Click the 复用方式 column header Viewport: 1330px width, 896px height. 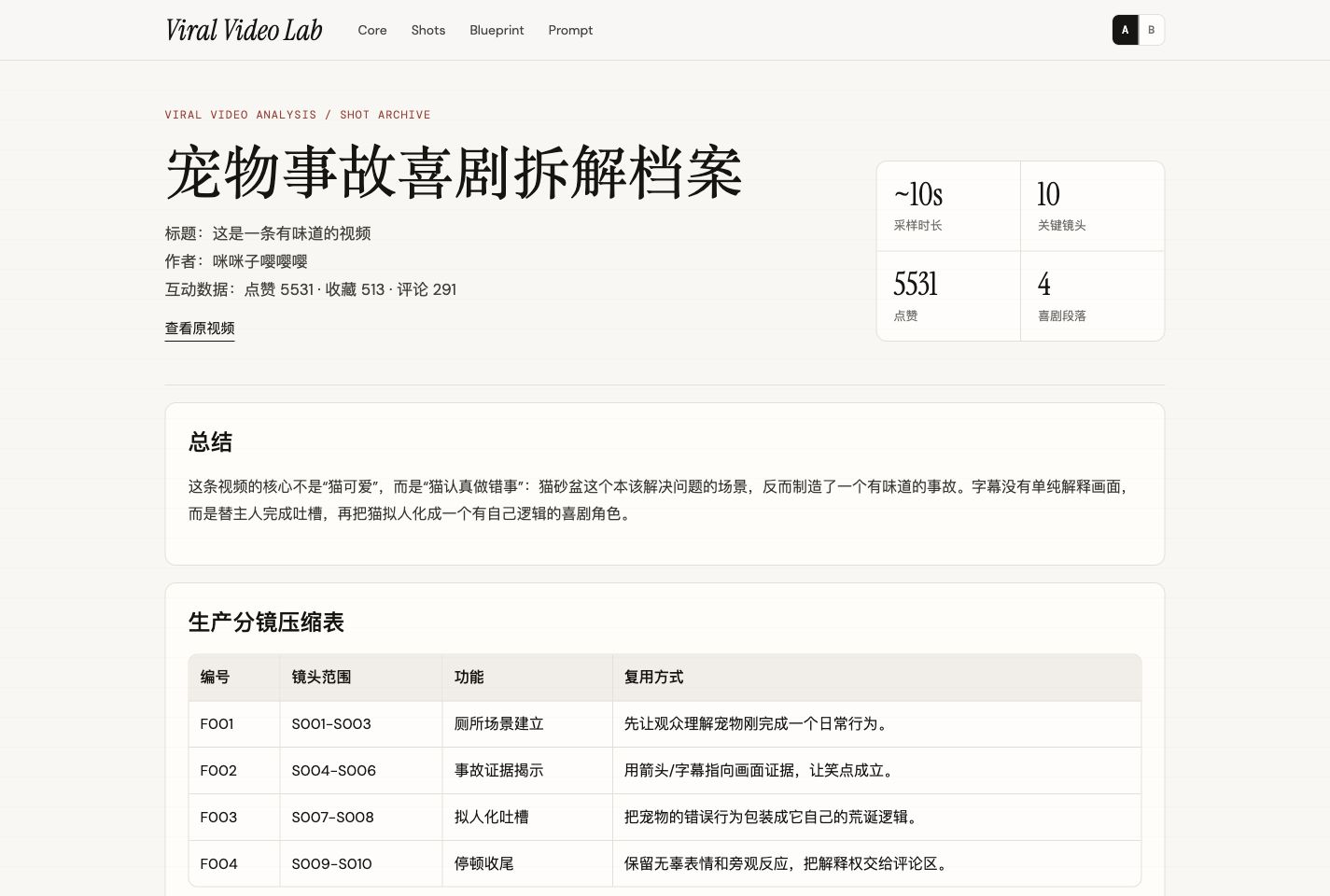pyautogui.click(x=876, y=678)
